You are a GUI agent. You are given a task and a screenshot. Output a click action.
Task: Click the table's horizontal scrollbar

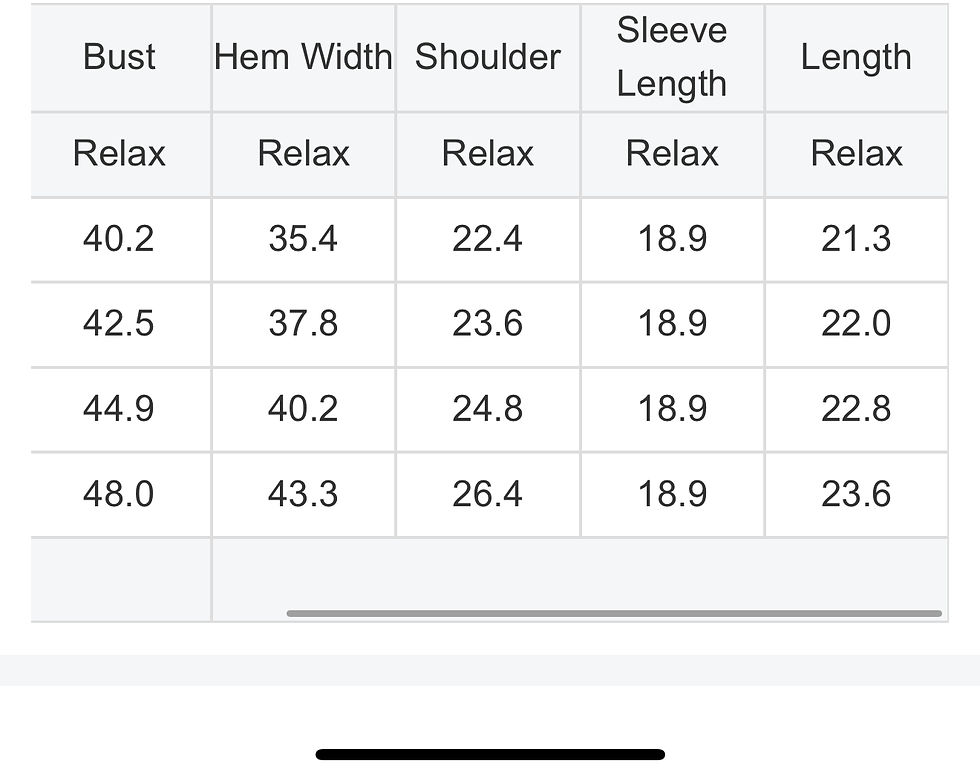[x=614, y=613]
